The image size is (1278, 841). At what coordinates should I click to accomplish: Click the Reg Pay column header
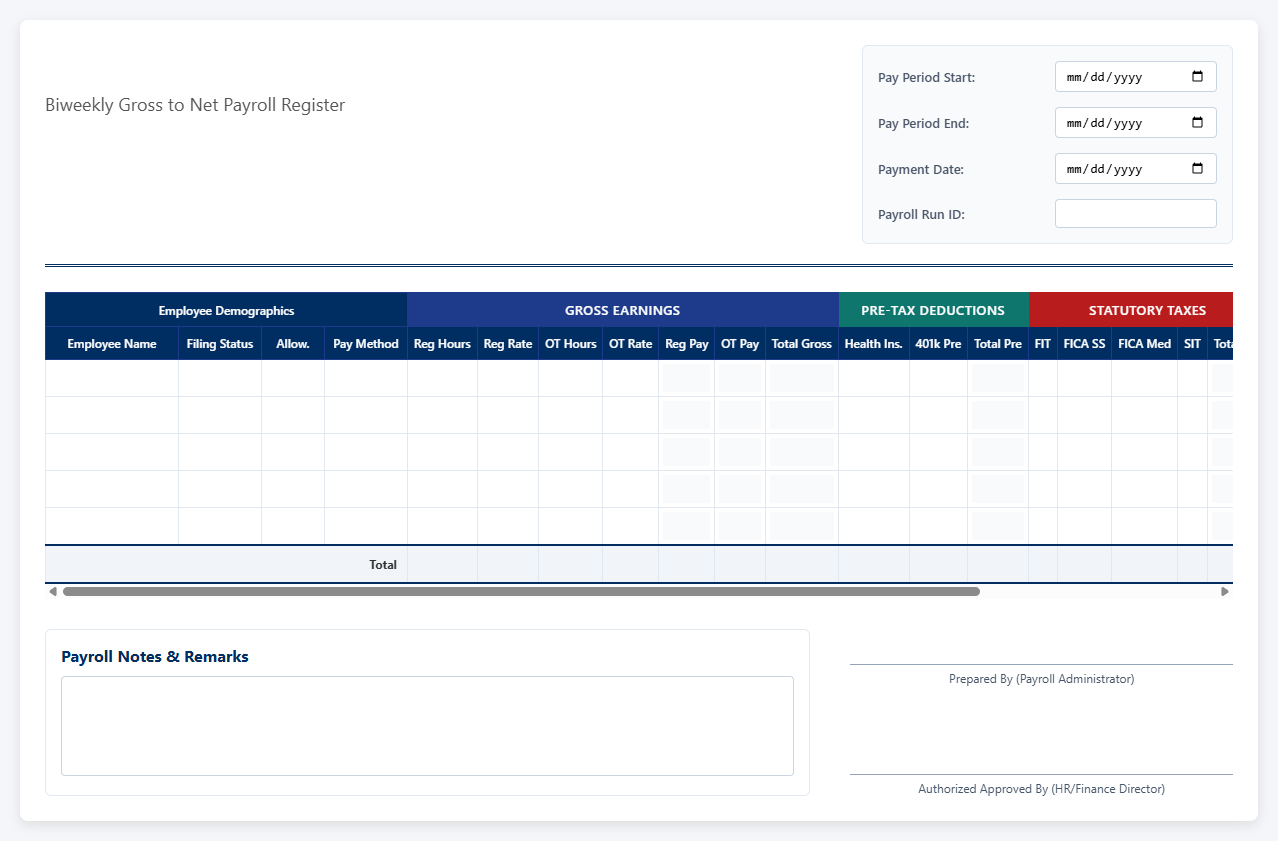click(x=687, y=344)
